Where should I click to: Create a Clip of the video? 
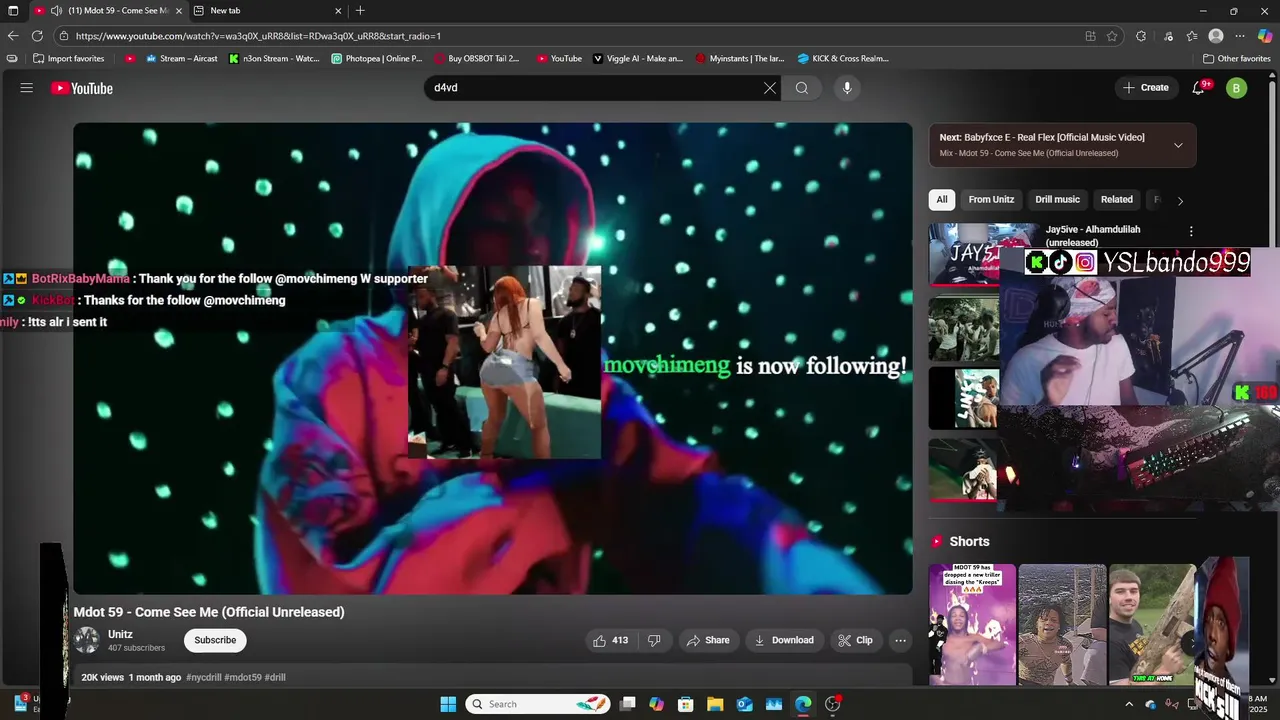pyautogui.click(x=855, y=640)
